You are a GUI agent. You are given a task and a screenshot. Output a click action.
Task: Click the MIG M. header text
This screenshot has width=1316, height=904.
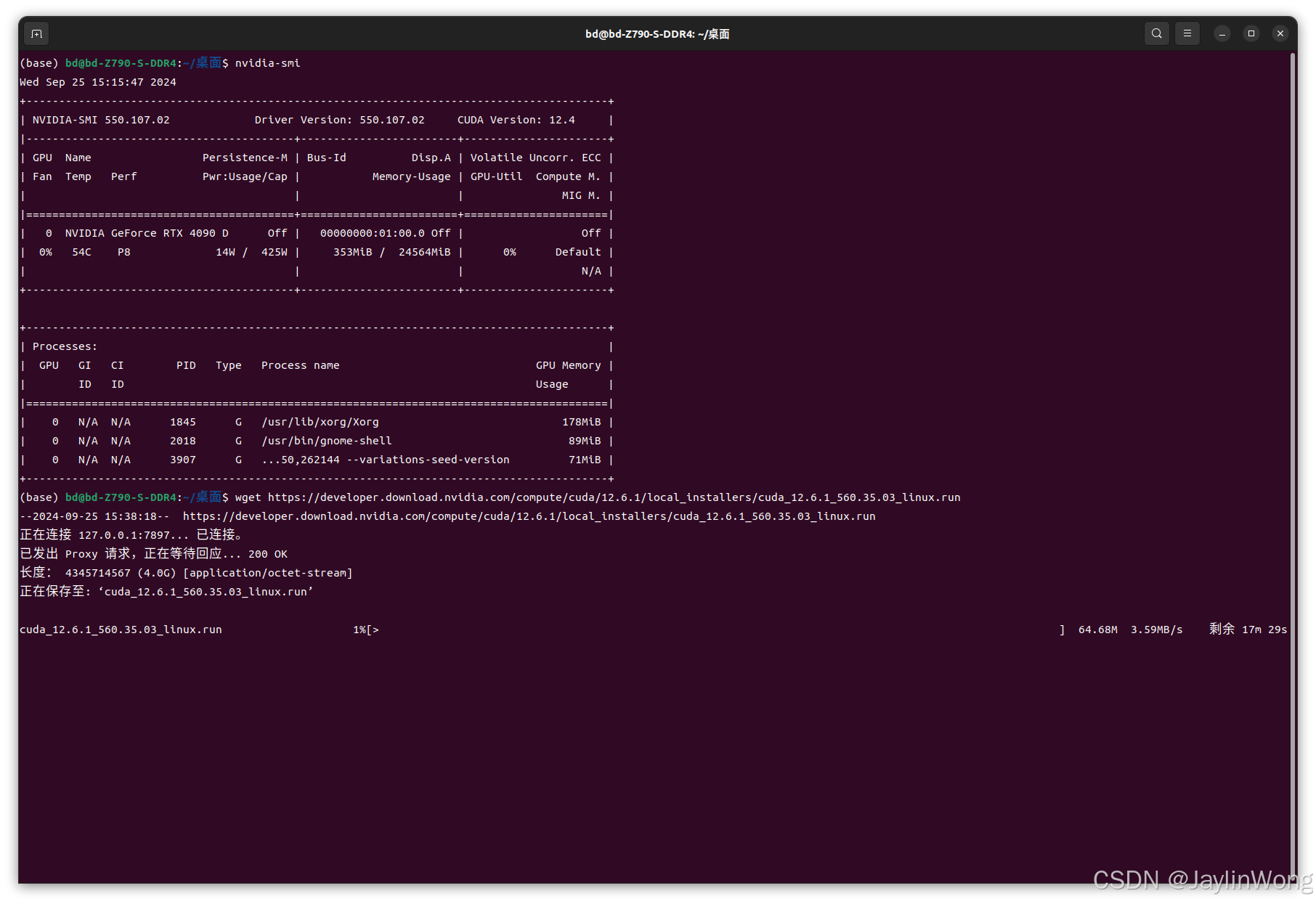tap(581, 195)
